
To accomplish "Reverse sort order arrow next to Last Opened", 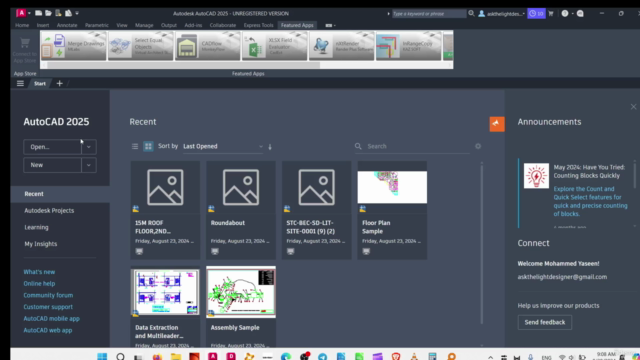I will (x=270, y=147).
